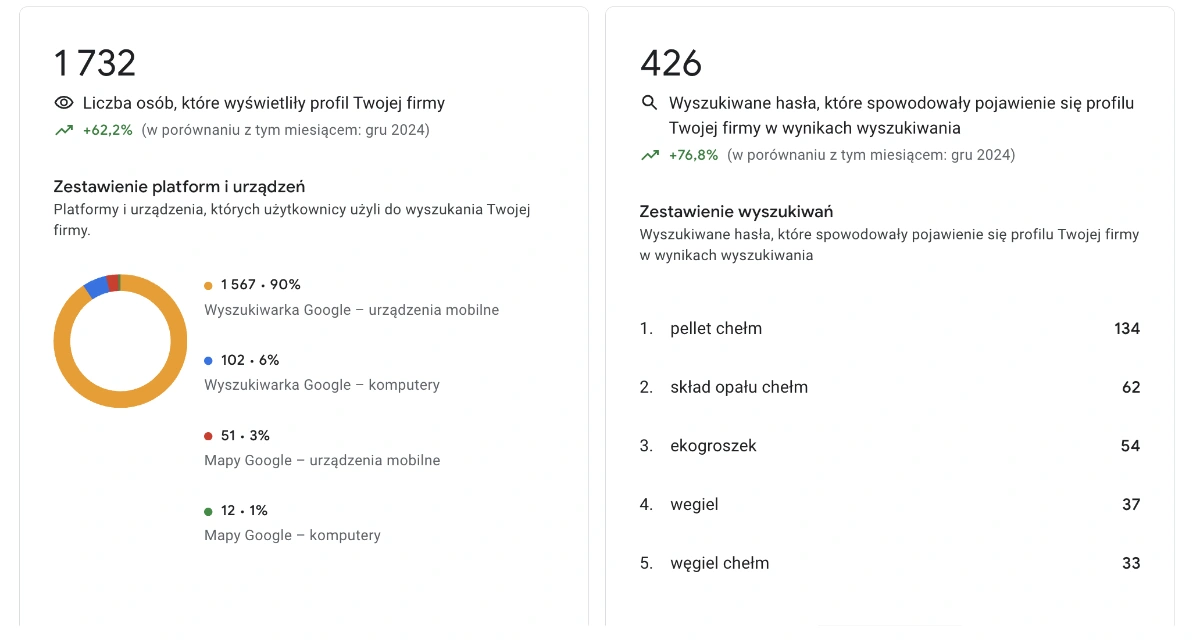Click the count 134 for pellet chełm
The image size is (1200, 643).
[x=1127, y=328]
